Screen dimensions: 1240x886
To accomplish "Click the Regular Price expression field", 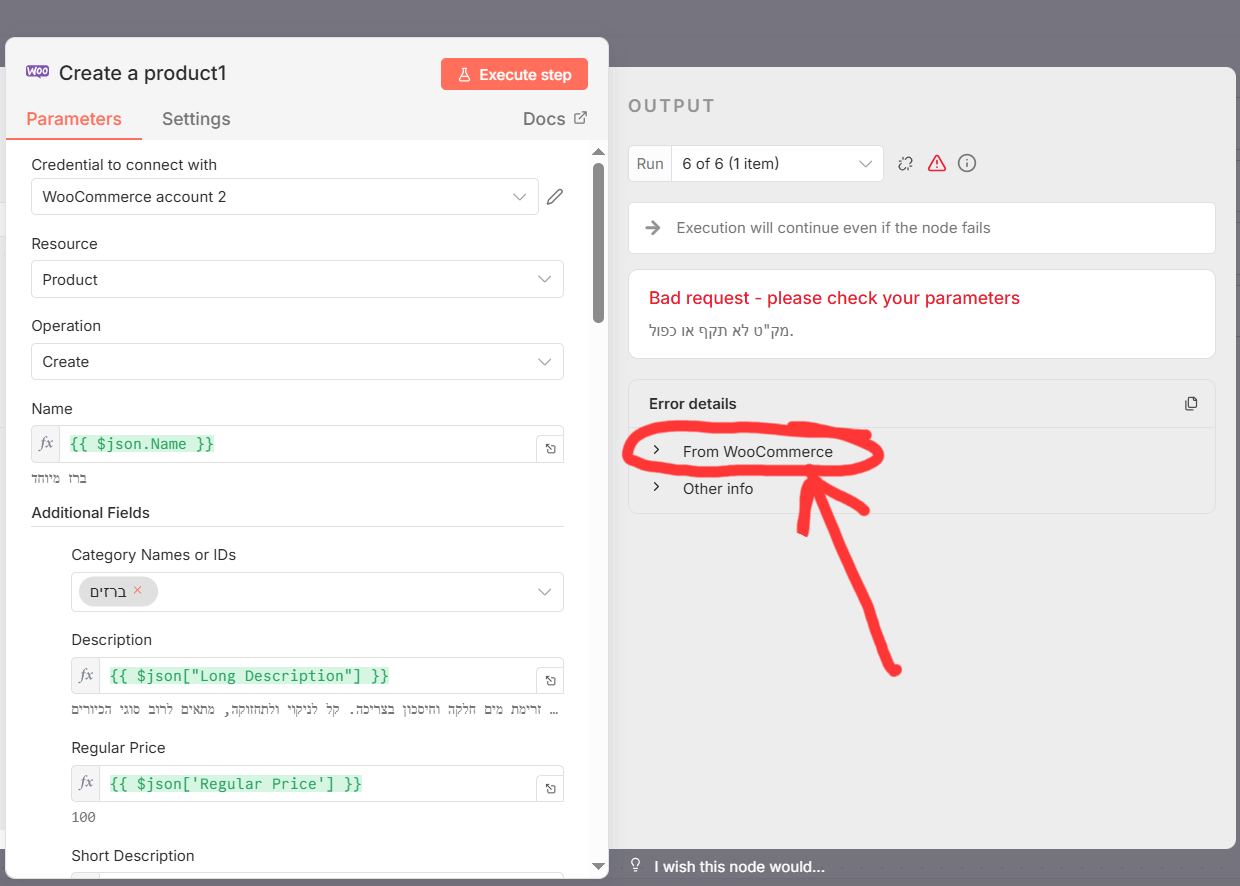I will [x=318, y=784].
